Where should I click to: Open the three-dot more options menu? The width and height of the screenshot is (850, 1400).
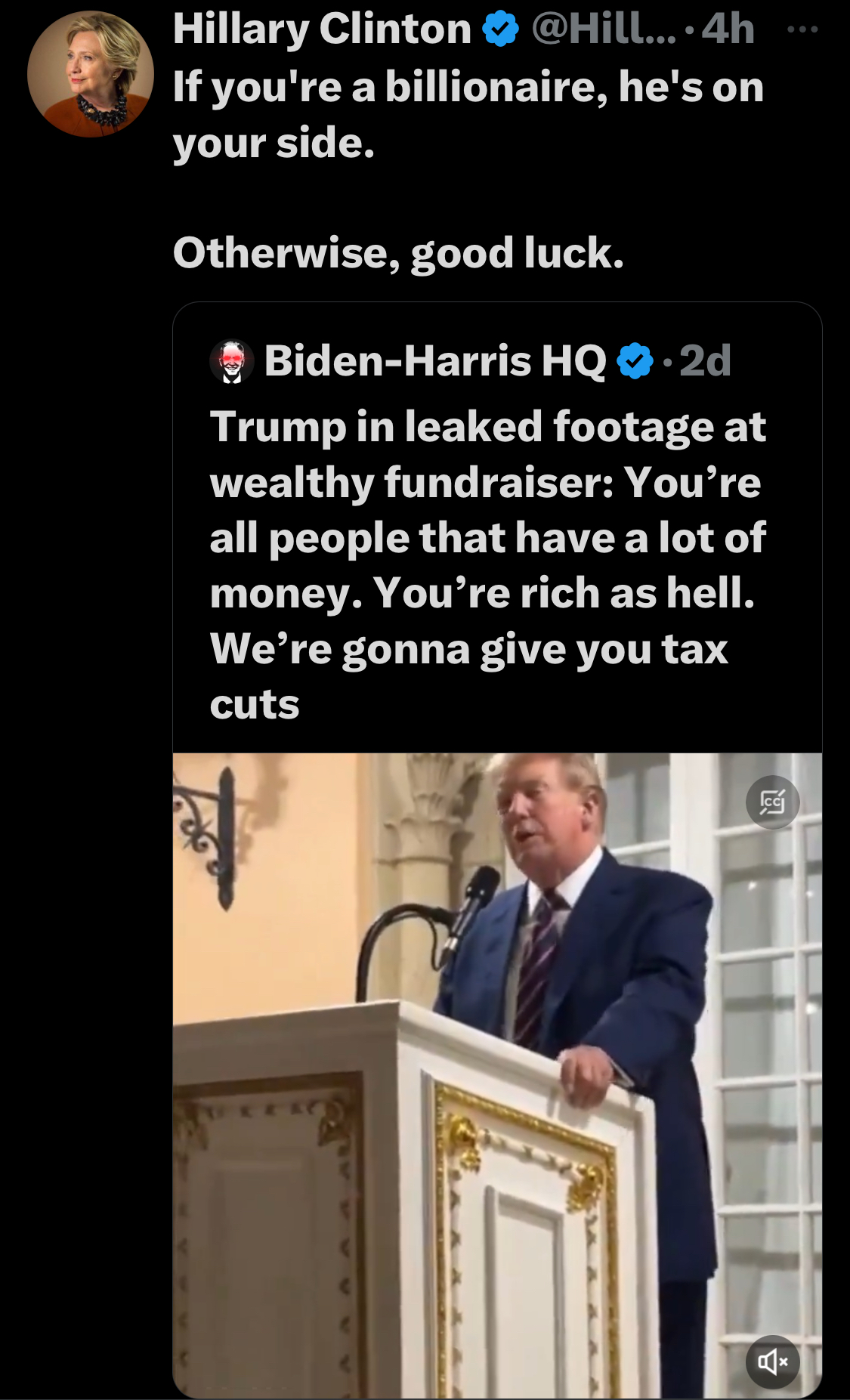click(802, 29)
